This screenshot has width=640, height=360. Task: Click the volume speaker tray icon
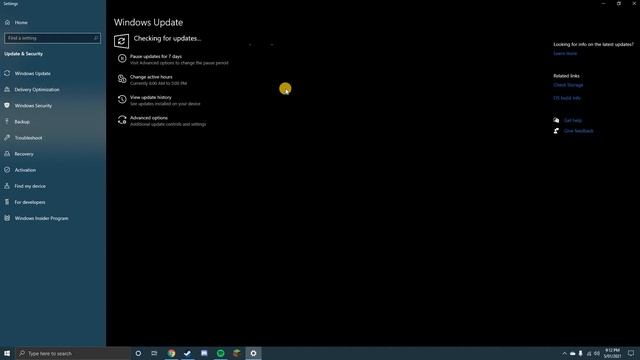pos(597,353)
